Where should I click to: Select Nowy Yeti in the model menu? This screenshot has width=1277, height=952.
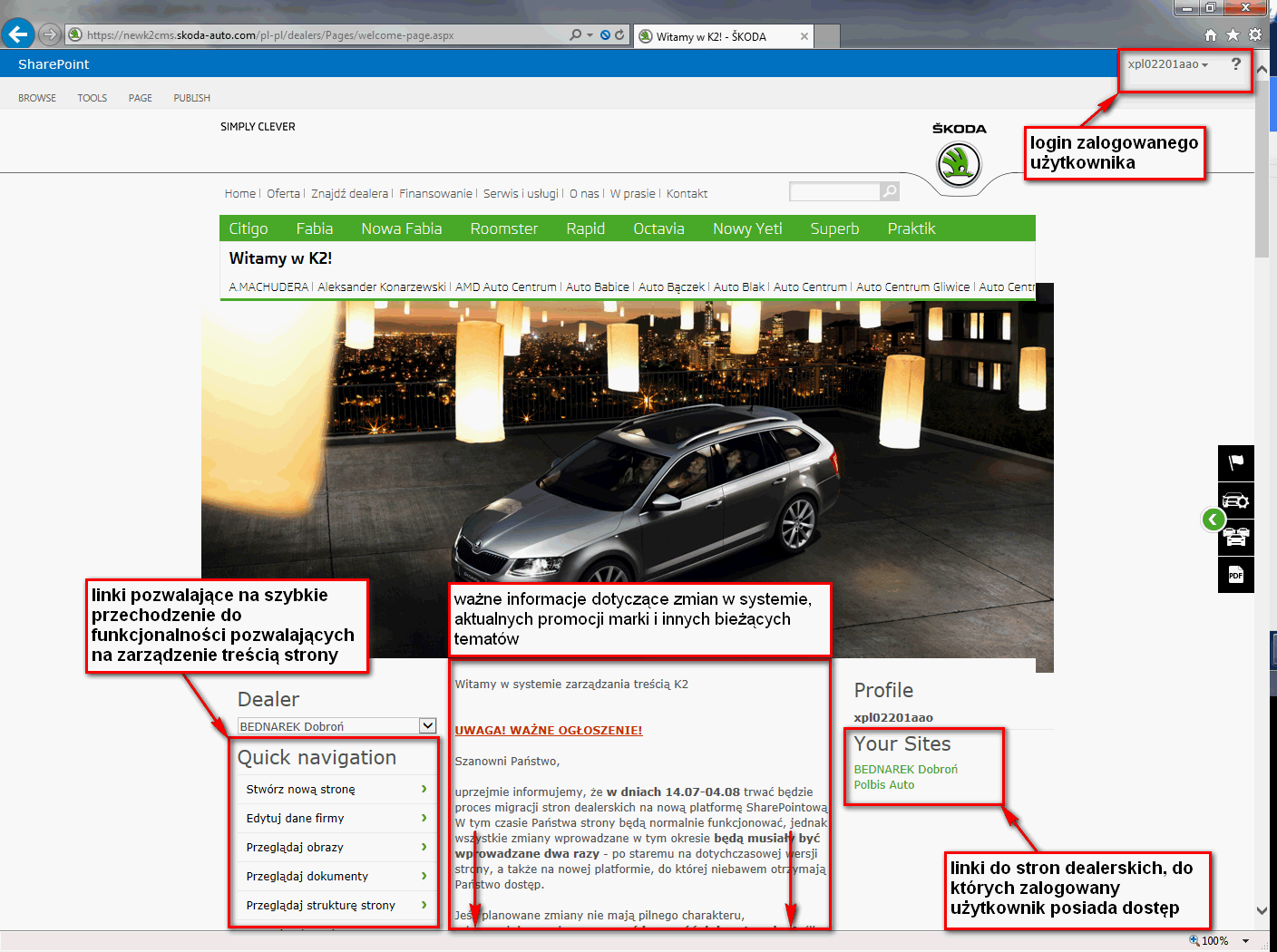(747, 228)
